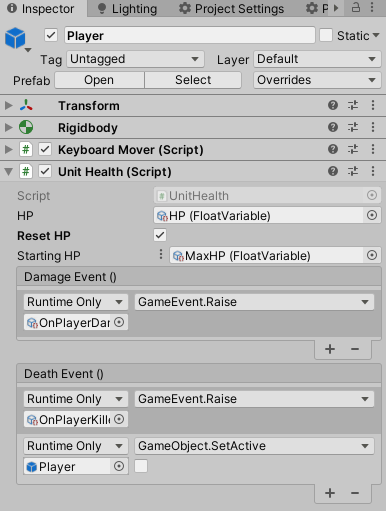386x511 pixels.
Task: Open Unit Health preset settings icon
Action: coord(353,171)
